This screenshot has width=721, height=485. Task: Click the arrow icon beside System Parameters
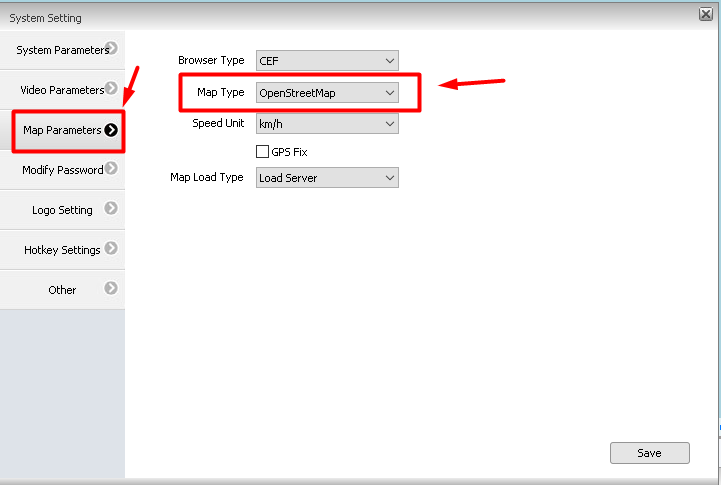click(x=112, y=48)
